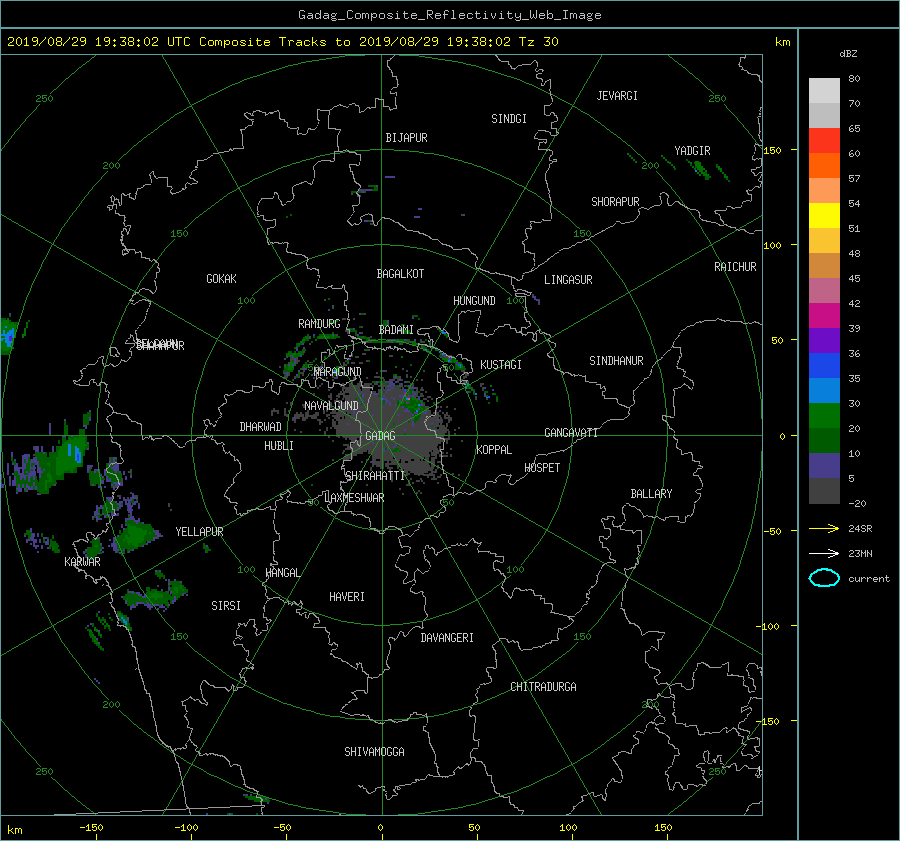Click the dark gray -20 dBZ legend swatch
This screenshot has height=841, width=900.
[x=824, y=491]
